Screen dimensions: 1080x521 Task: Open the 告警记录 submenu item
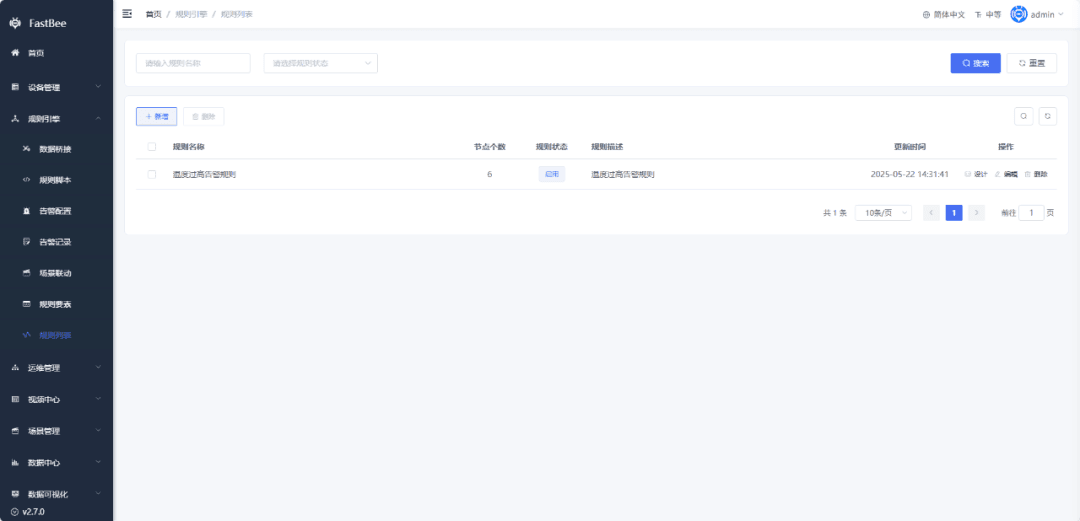click(x=56, y=242)
